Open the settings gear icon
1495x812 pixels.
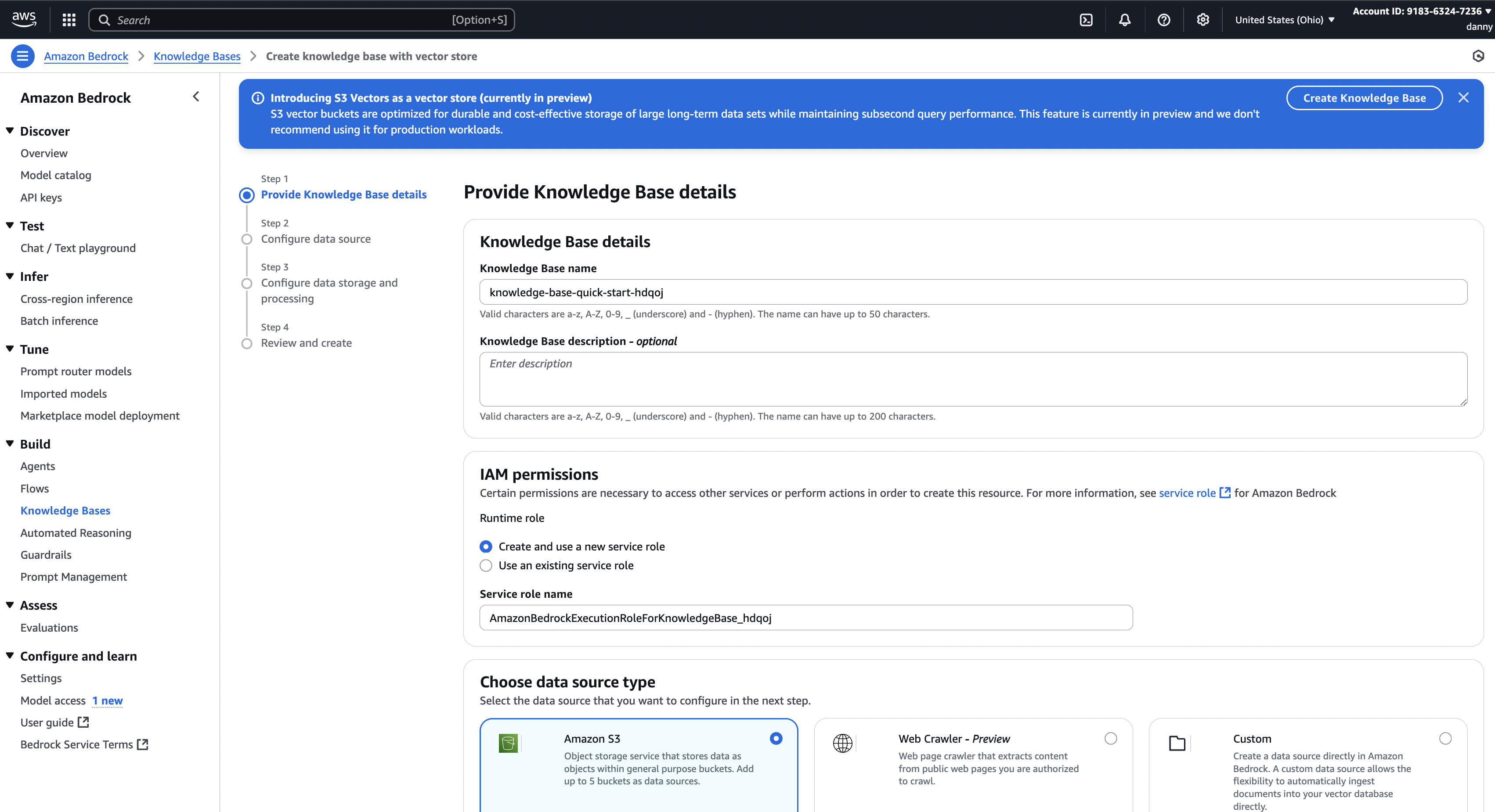(1202, 20)
